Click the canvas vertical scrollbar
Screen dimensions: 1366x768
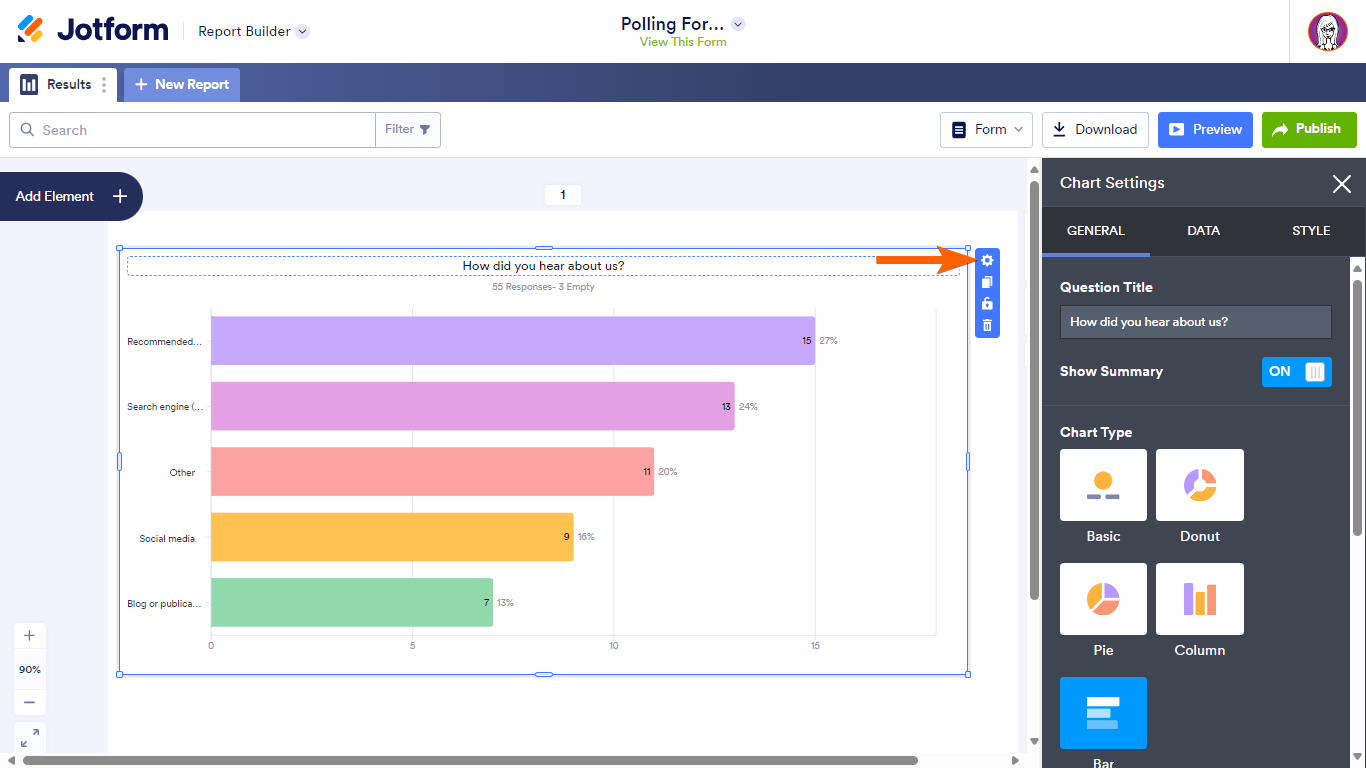[1034, 390]
